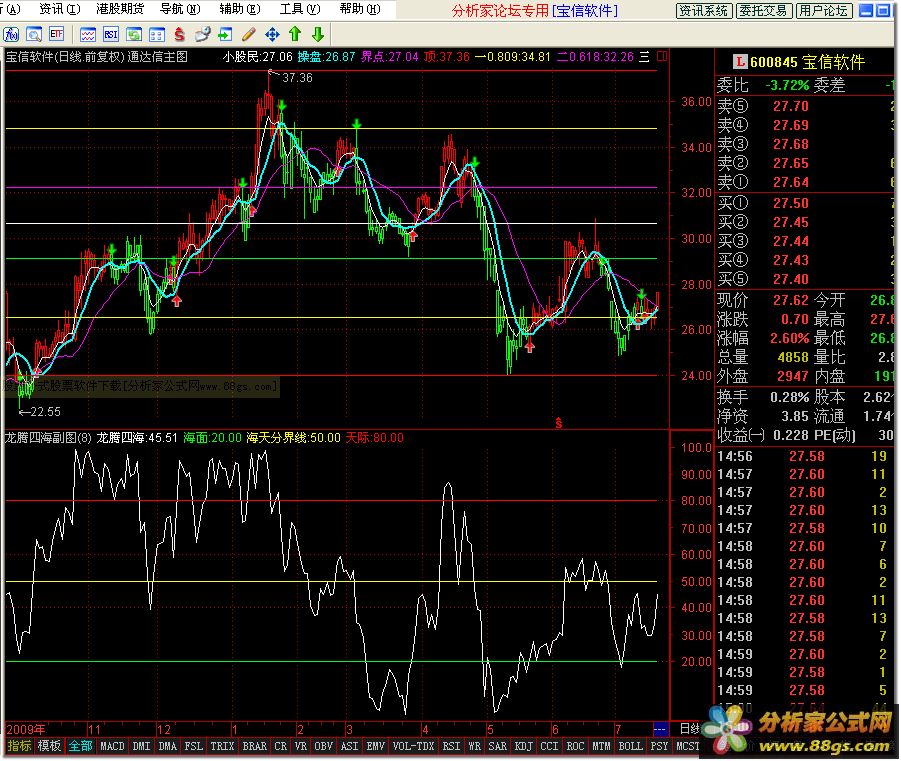Click the 龙腾四海副图(8) indicator title
This screenshot has height=761, width=901.
point(48,438)
